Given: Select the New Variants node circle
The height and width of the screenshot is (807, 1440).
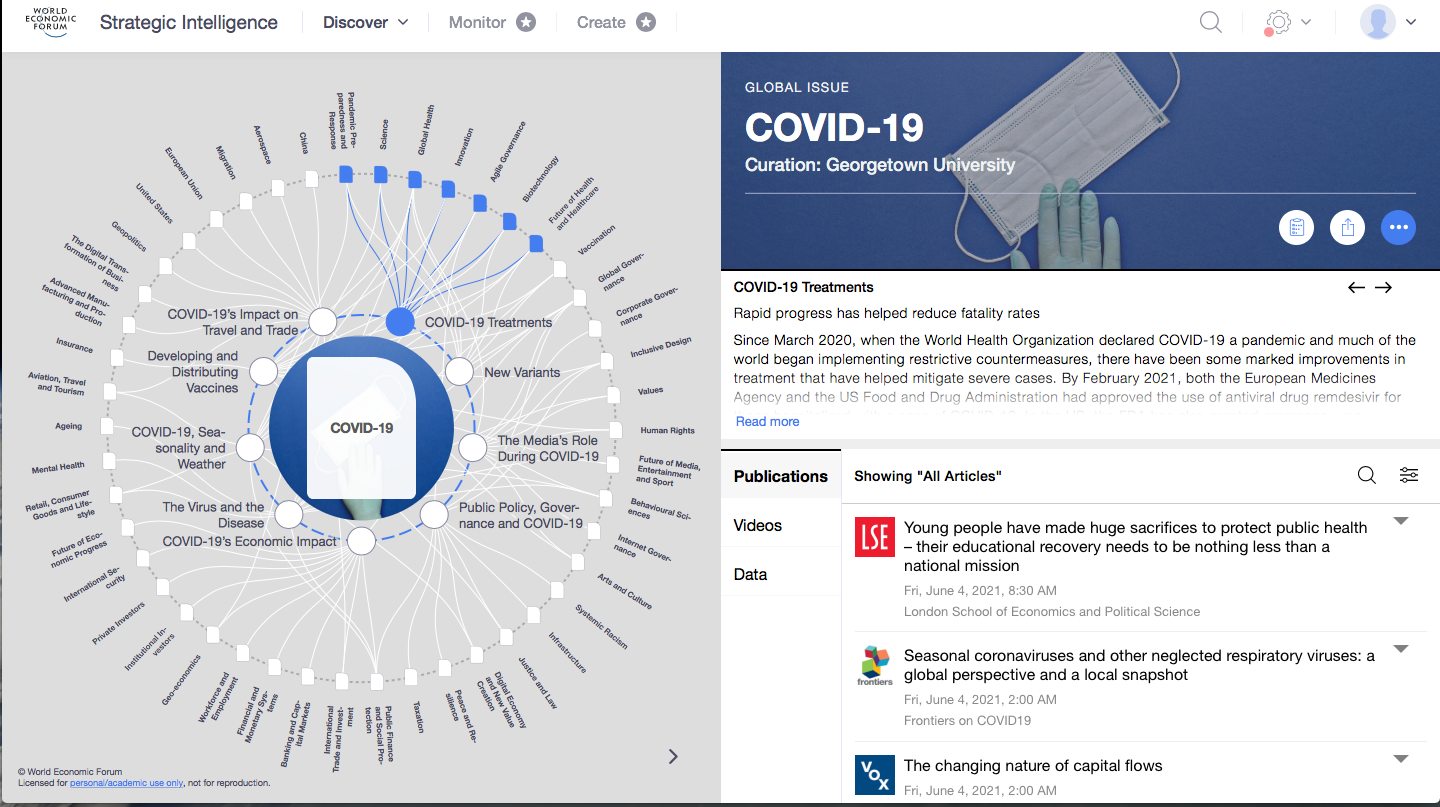Looking at the screenshot, I should click(459, 372).
